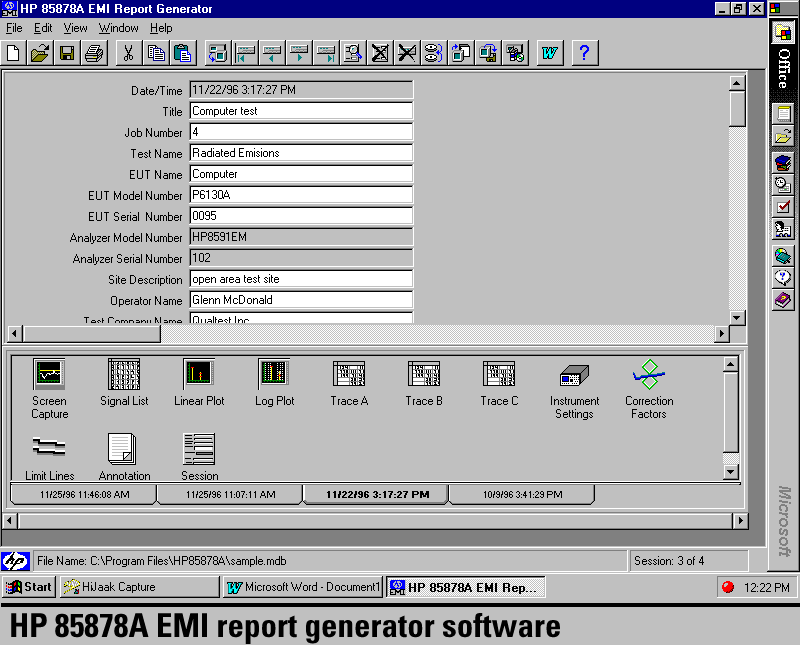Click the HP logo in status bar
Screen dimensions: 800x645
[x=15, y=561]
